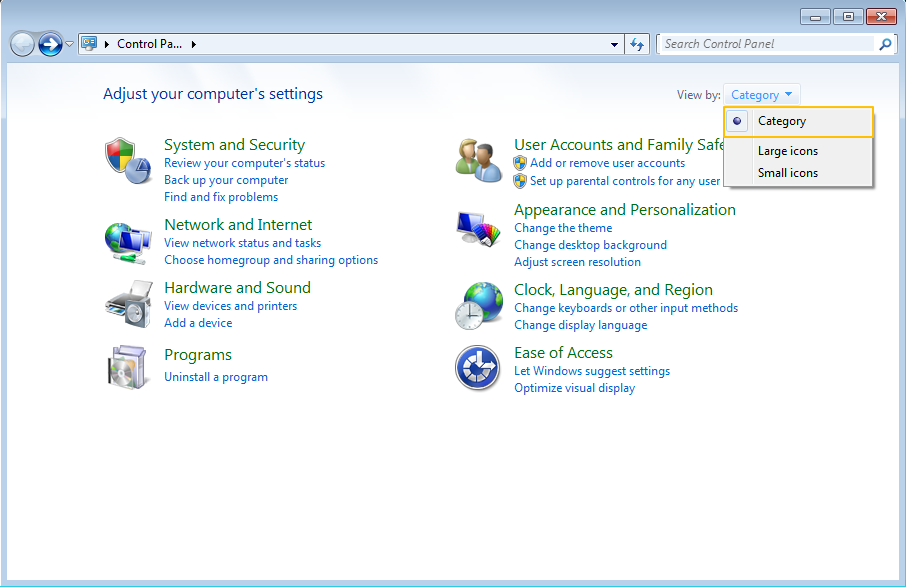Open Choose homegroup and sharing options
This screenshot has height=587, width=906.
271,260
